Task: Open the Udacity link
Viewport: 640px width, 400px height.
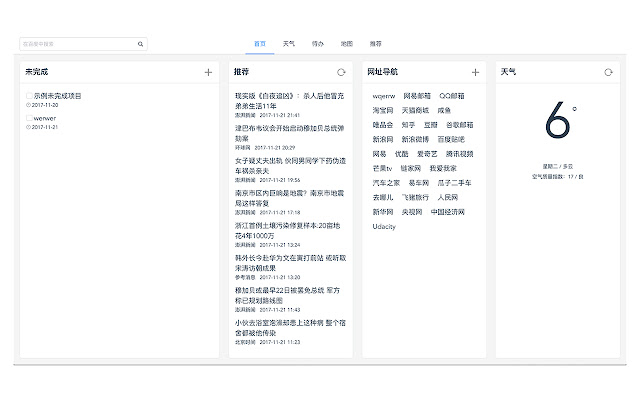Action: [x=384, y=227]
